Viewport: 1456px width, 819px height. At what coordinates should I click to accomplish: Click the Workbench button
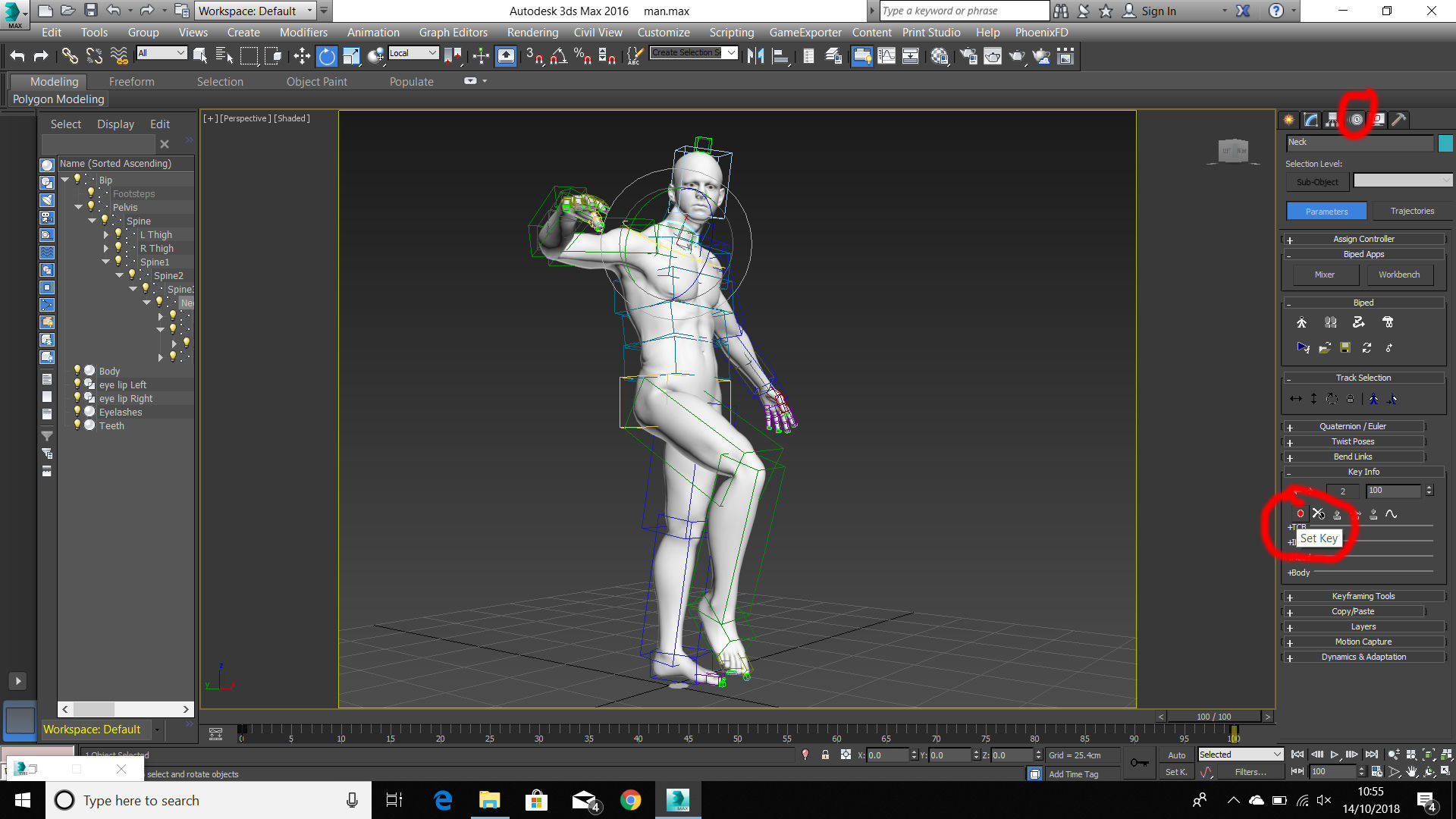click(x=1398, y=275)
